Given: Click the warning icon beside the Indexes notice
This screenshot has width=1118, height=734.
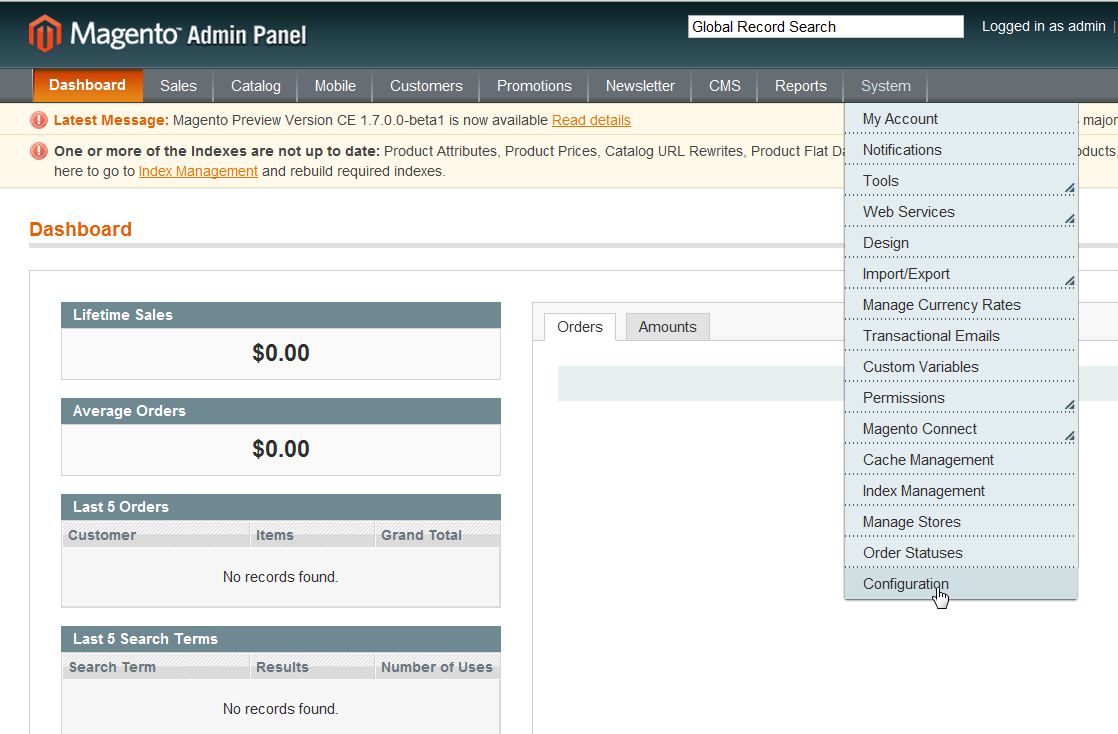Looking at the screenshot, I should 39,151.
